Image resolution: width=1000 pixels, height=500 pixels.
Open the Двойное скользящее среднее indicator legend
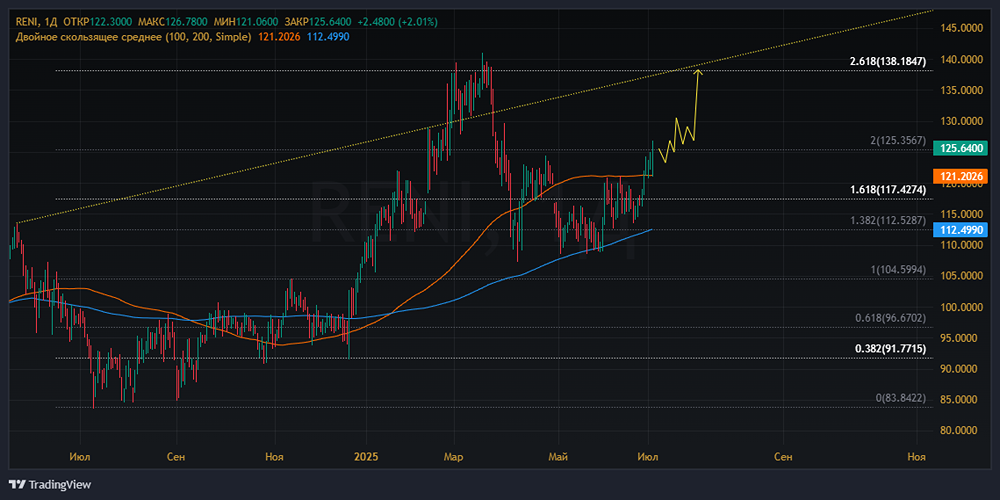click(132, 37)
